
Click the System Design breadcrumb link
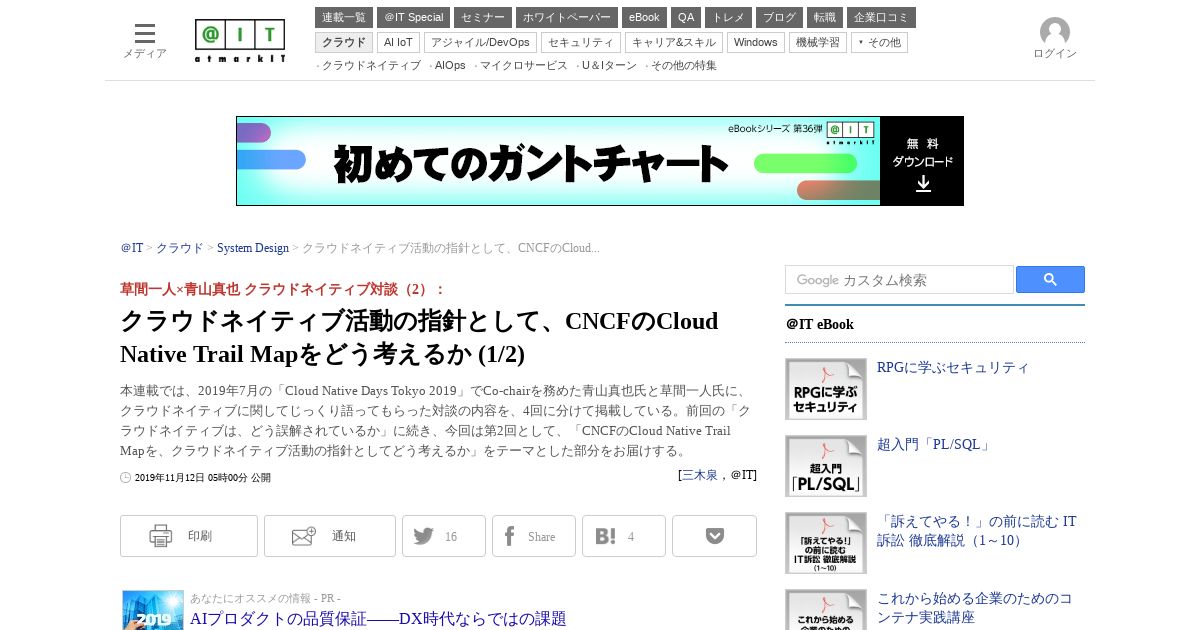253,248
